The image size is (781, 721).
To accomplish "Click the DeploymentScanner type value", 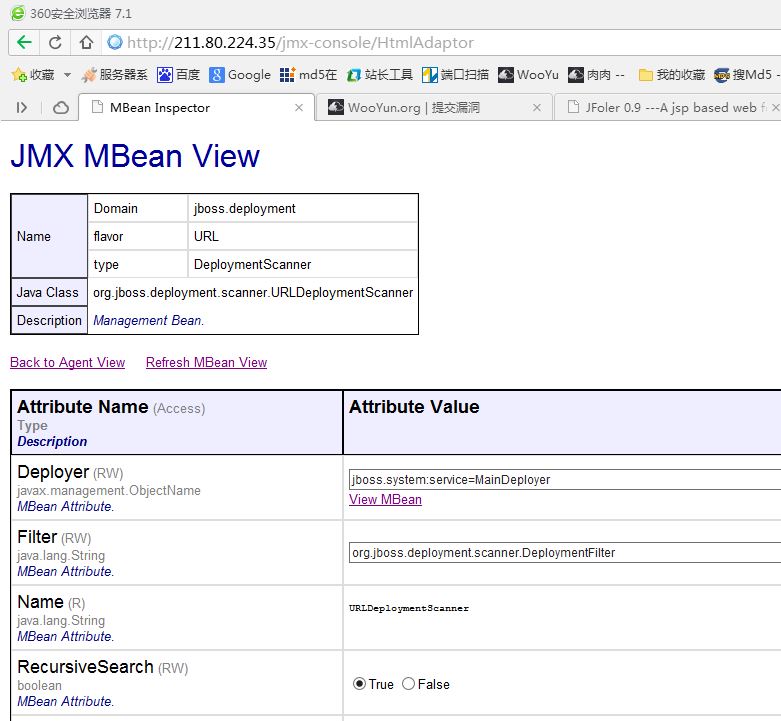I will pyautogui.click(x=253, y=264).
